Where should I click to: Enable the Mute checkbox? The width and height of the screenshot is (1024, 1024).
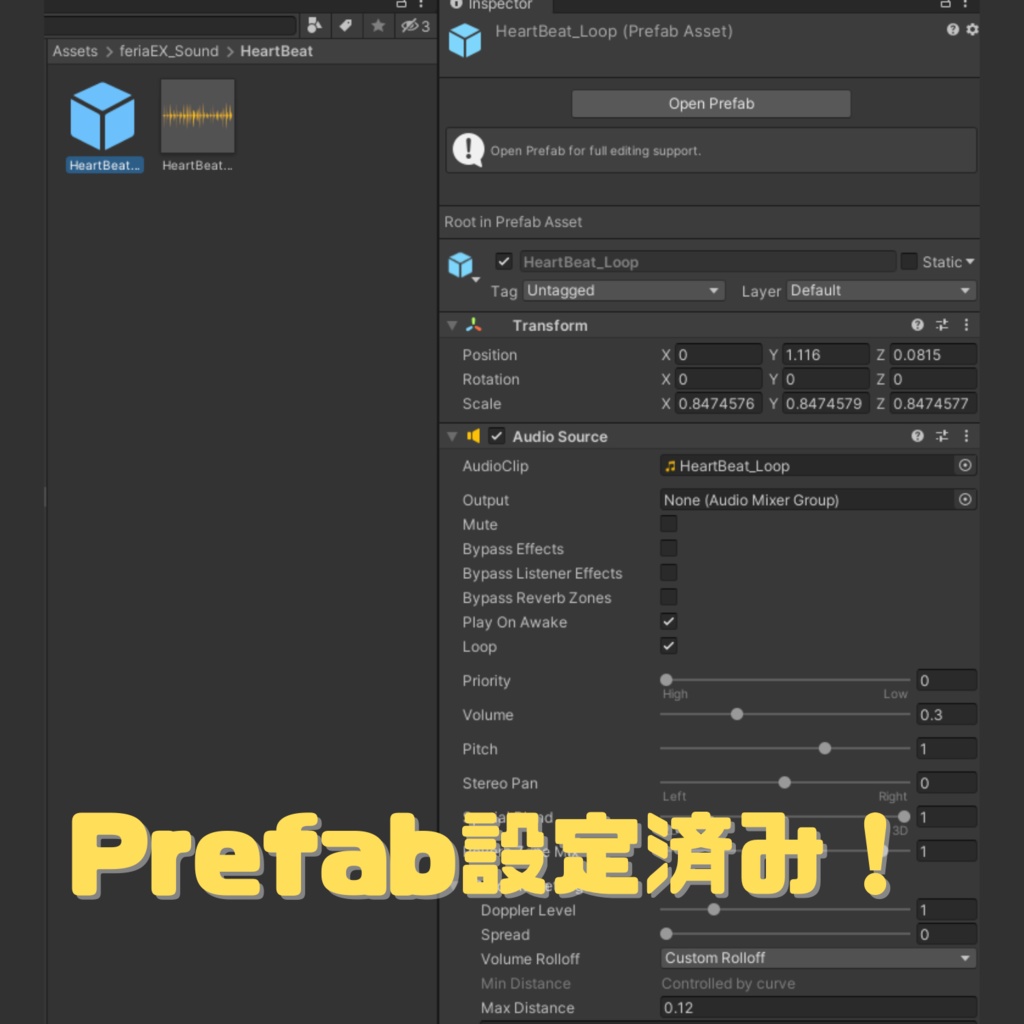(x=668, y=524)
